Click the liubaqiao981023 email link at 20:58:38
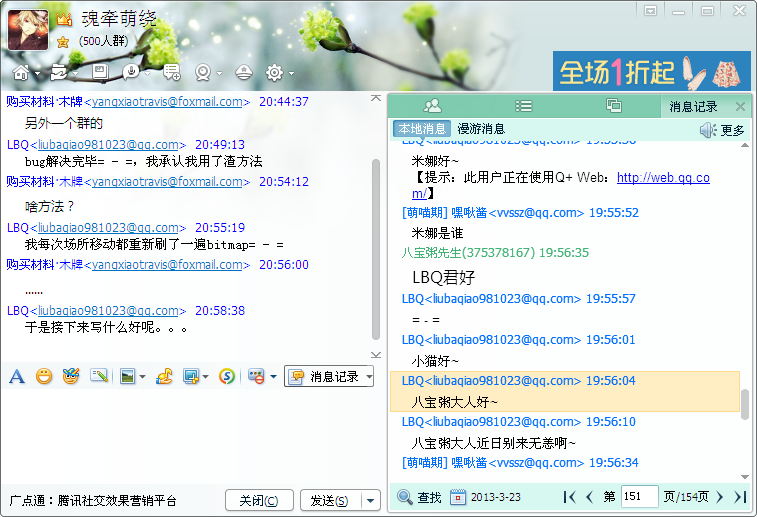The image size is (757, 517). pos(108,311)
